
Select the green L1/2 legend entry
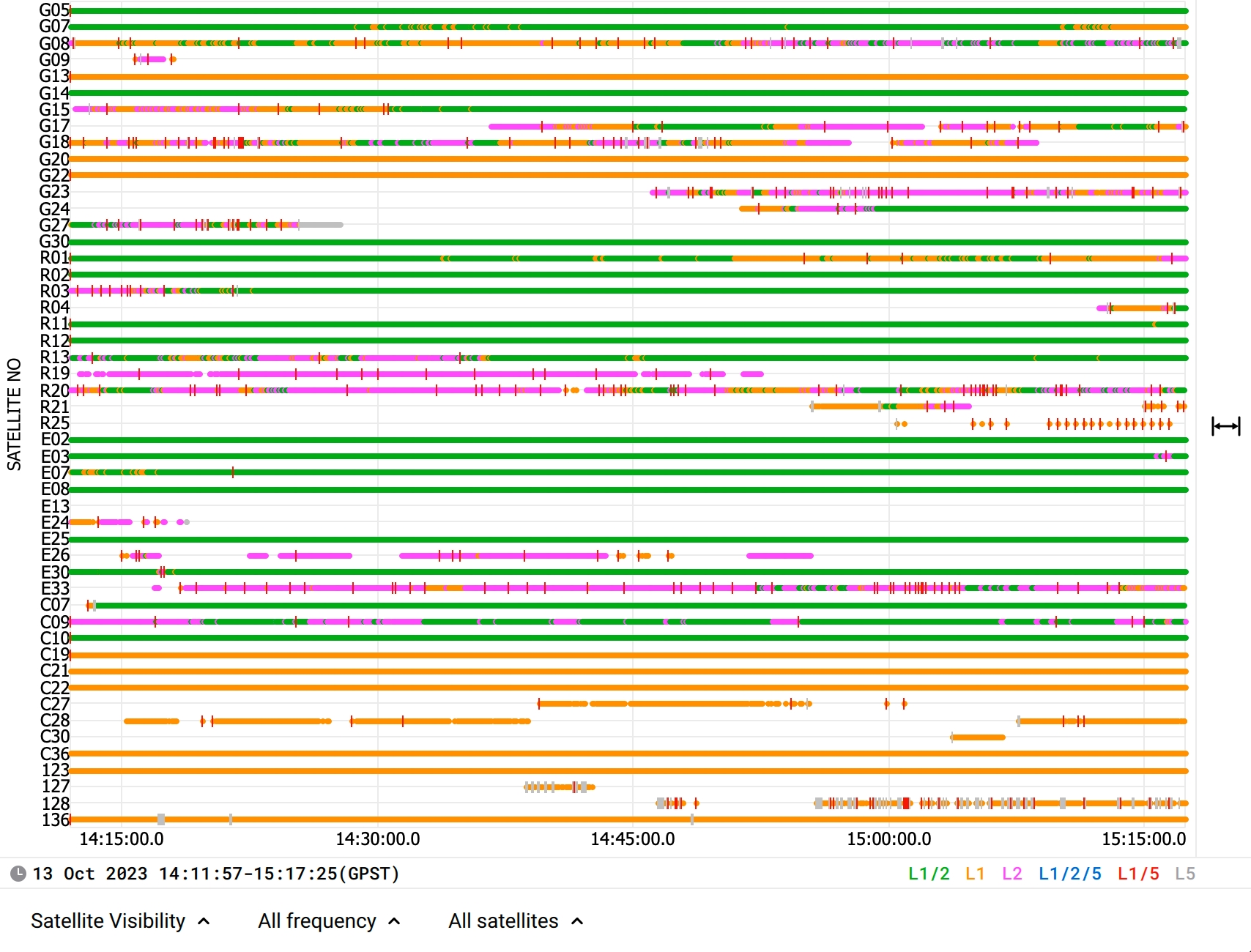coord(928,874)
